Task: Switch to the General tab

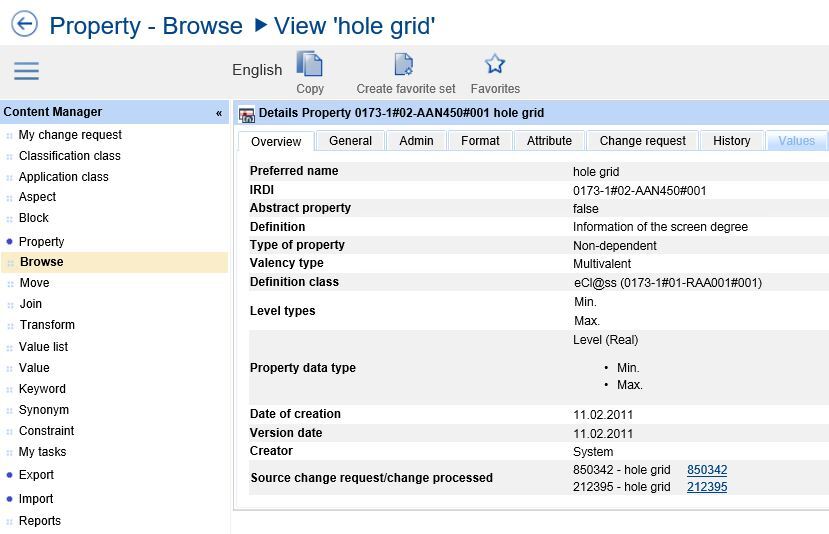Action: coord(350,141)
